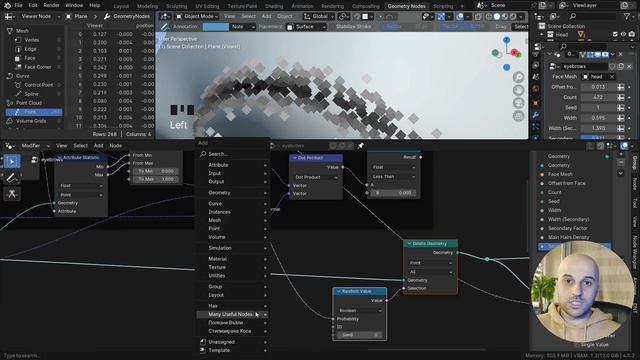Image resolution: width=640 pixels, height=360 pixels.
Task: Collapse the Attribute Statistic node
Action: (x=60, y=158)
